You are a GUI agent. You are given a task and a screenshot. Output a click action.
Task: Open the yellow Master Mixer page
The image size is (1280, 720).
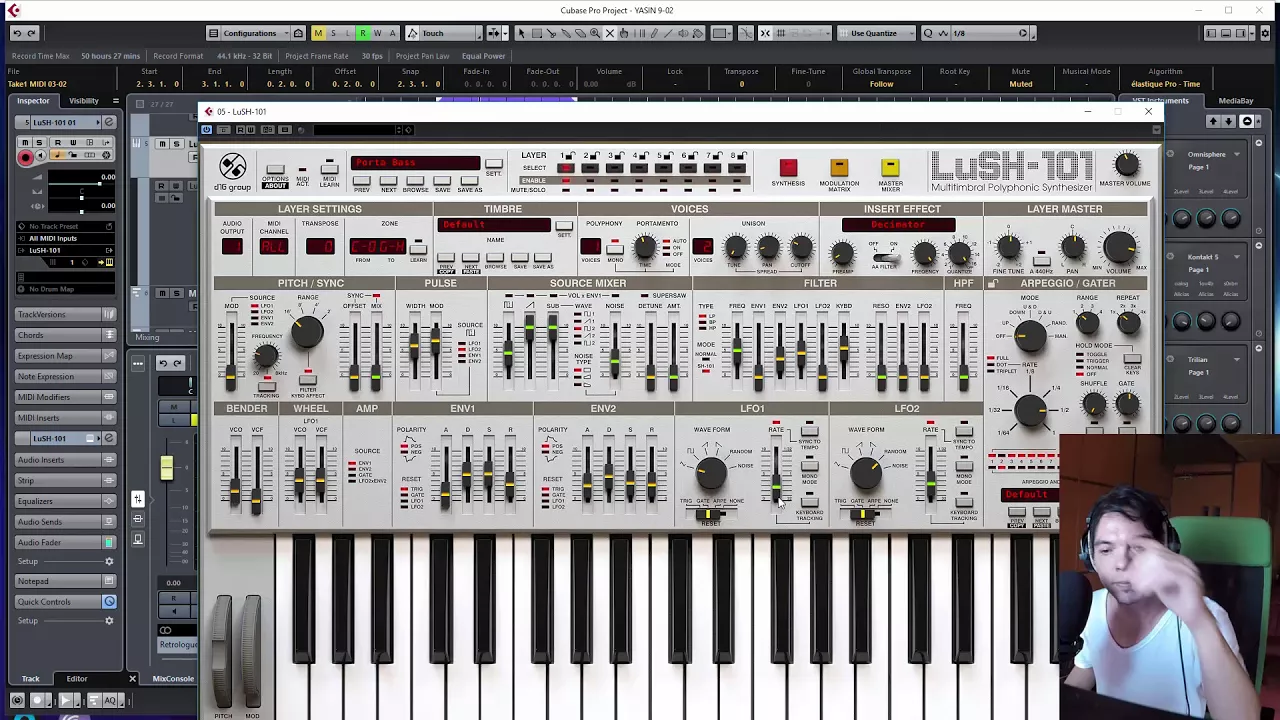click(890, 167)
